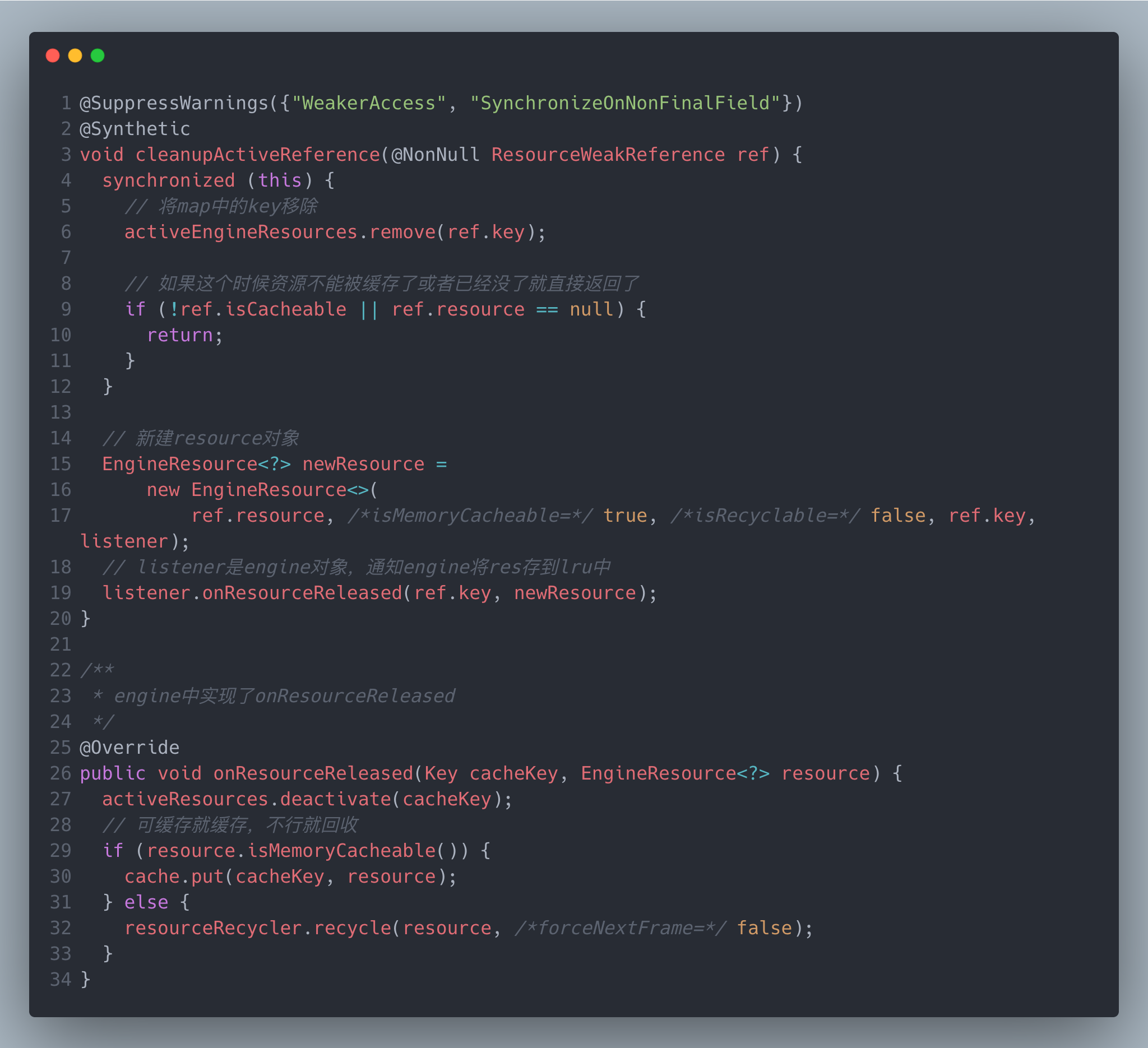
Task: Click the green maximize window dot
Action: [x=98, y=55]
